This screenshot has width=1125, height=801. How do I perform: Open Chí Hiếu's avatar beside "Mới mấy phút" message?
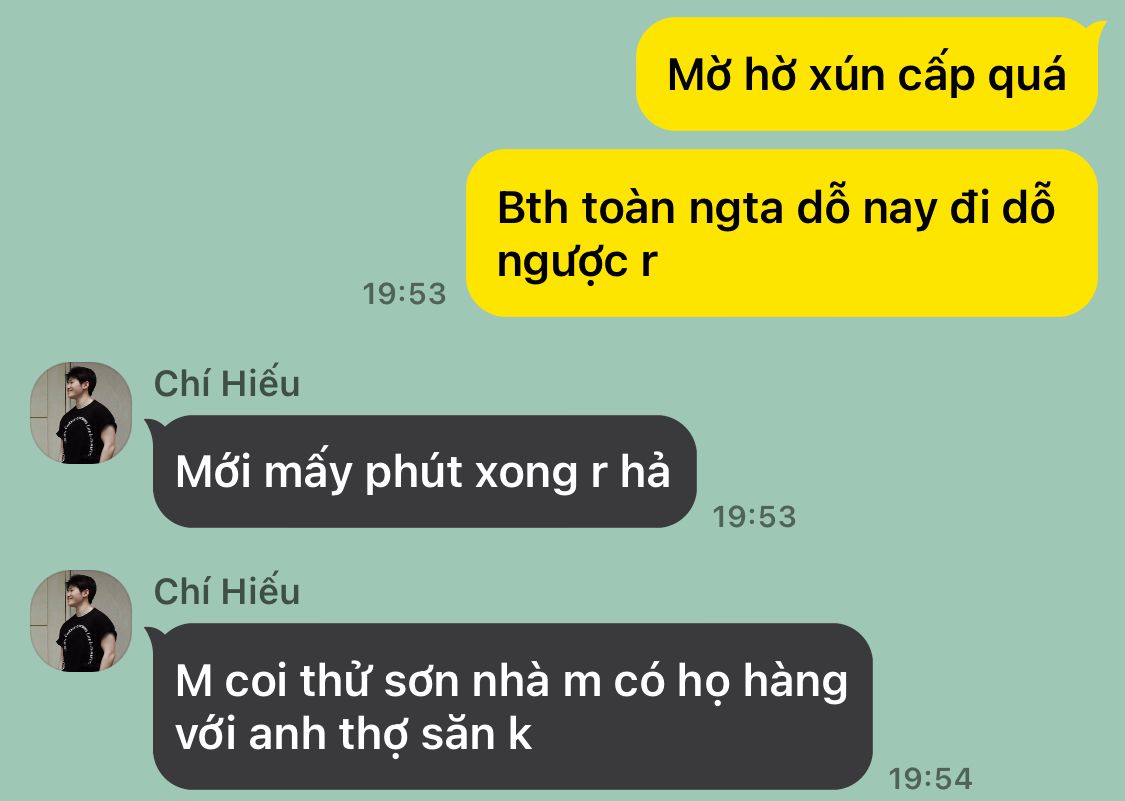(81, 413)
